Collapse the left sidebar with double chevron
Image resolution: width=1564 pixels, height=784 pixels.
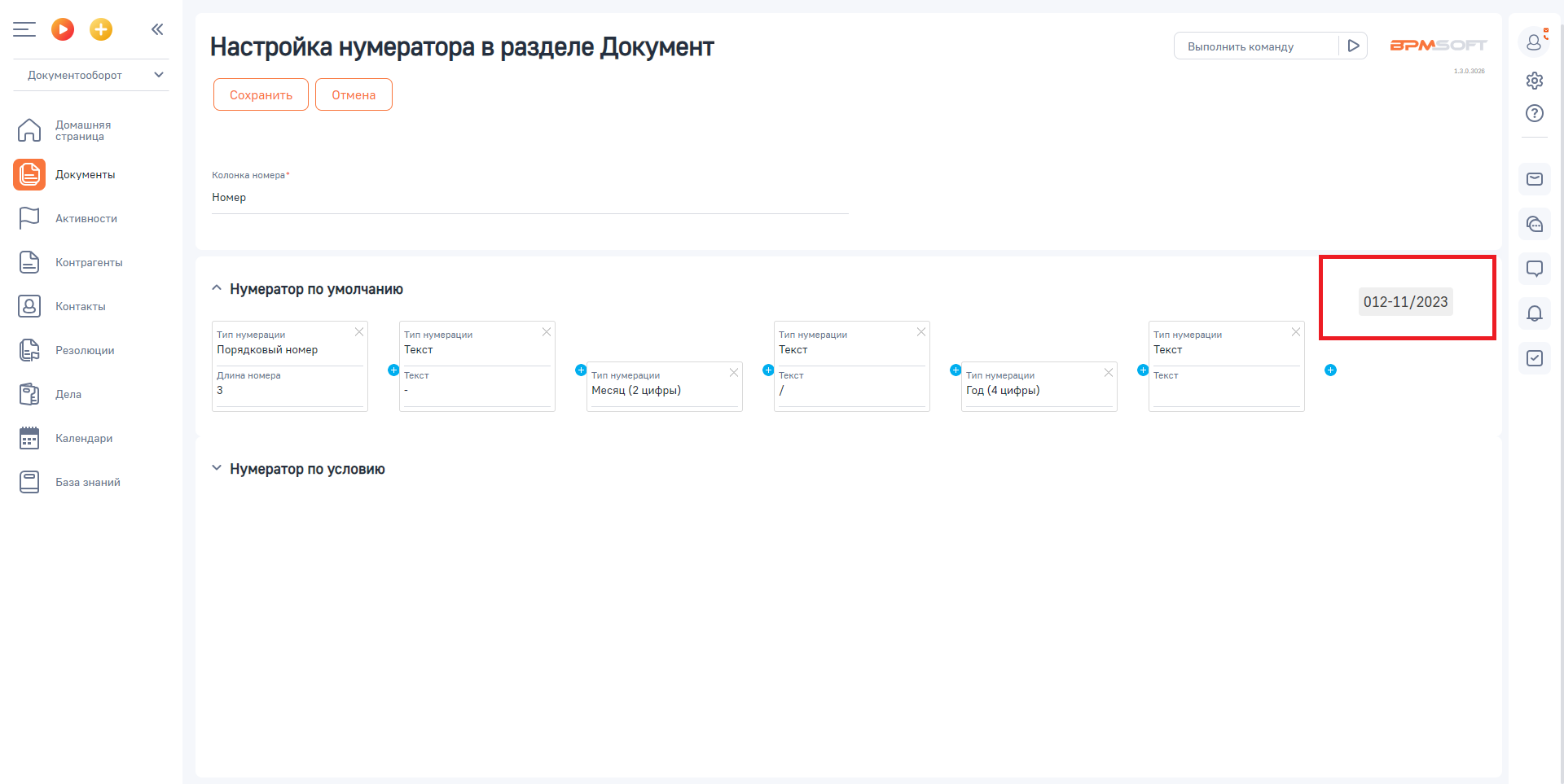tap(157, 29)
